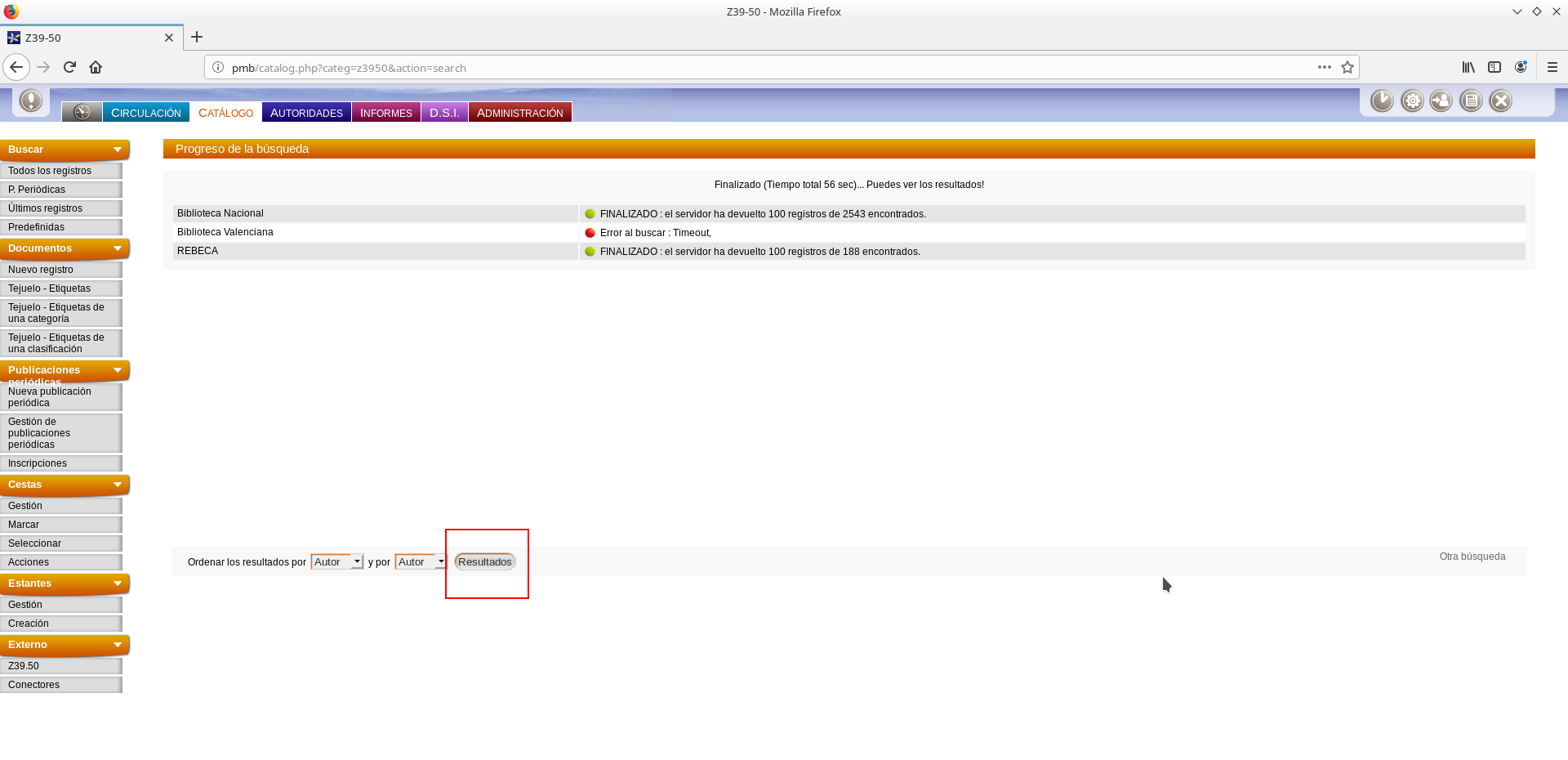This screenshot has height=760, width=1568.
Task: Switch to the Circulación tab
Action: pyautogui.click(x=146, y=113)
